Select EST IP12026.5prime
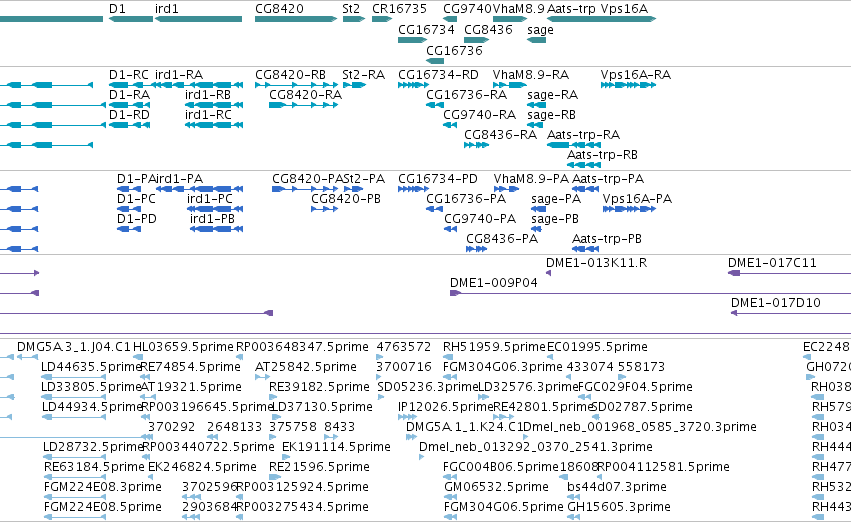851x522 pixels. (x=408, y=417)
